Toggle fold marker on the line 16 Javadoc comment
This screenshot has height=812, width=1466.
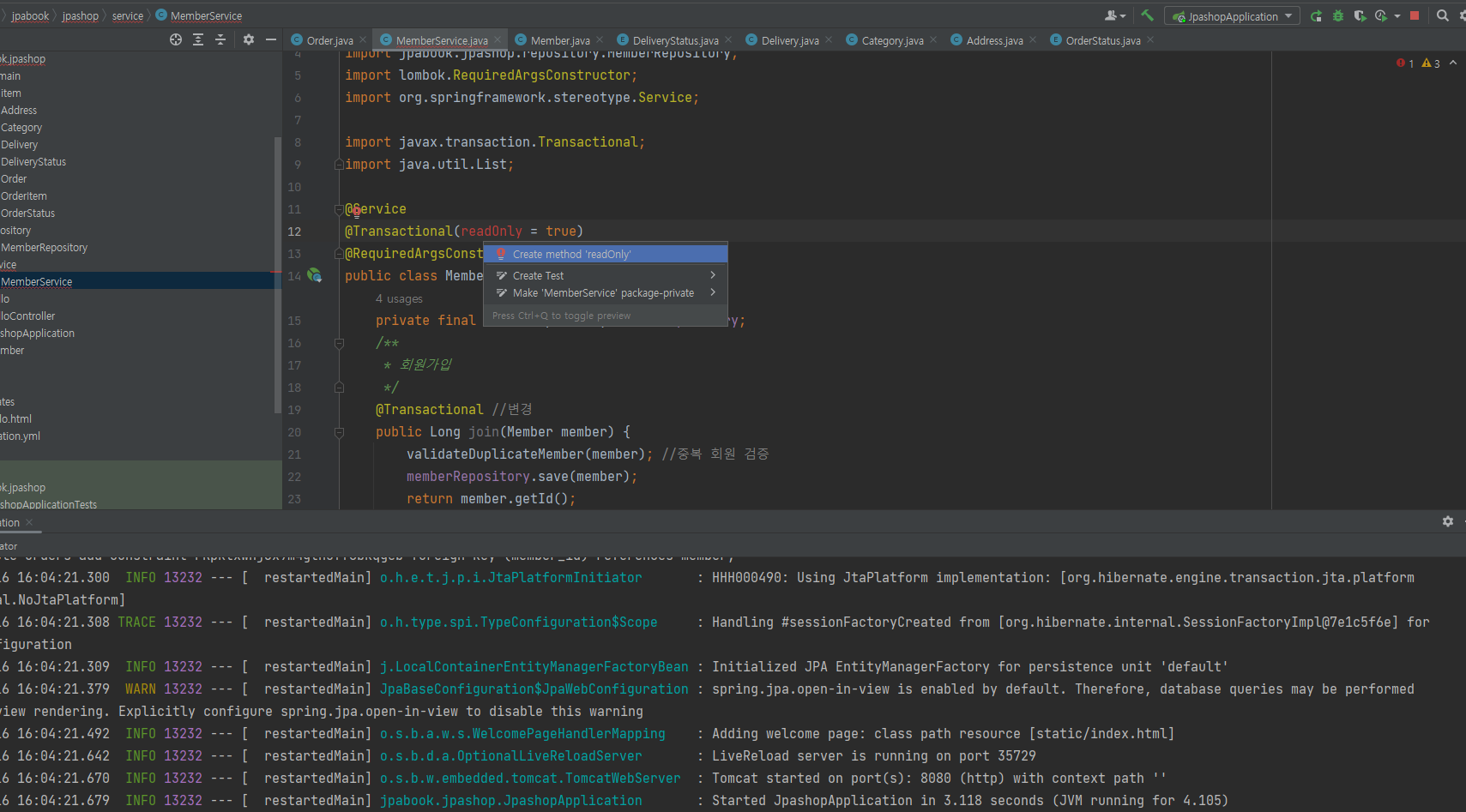[339, 343]
